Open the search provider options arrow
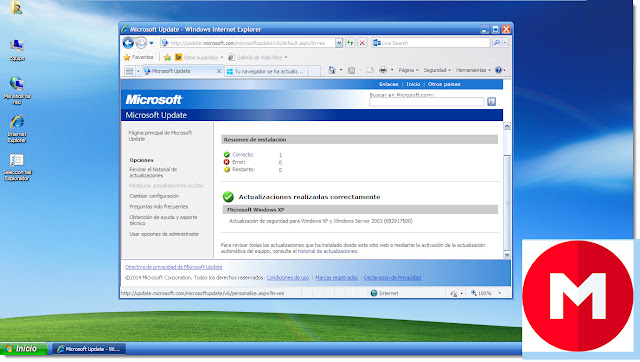The image size is (640, 362). (505, 42)
